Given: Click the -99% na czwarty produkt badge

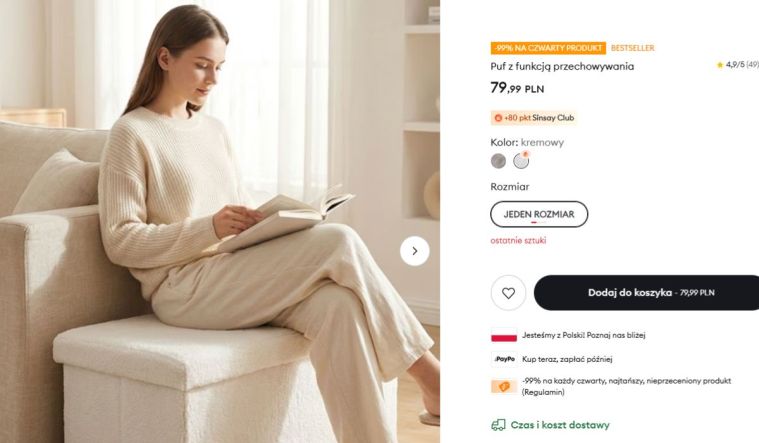Looking at the screenshot, I should click(x=548, y=48).
